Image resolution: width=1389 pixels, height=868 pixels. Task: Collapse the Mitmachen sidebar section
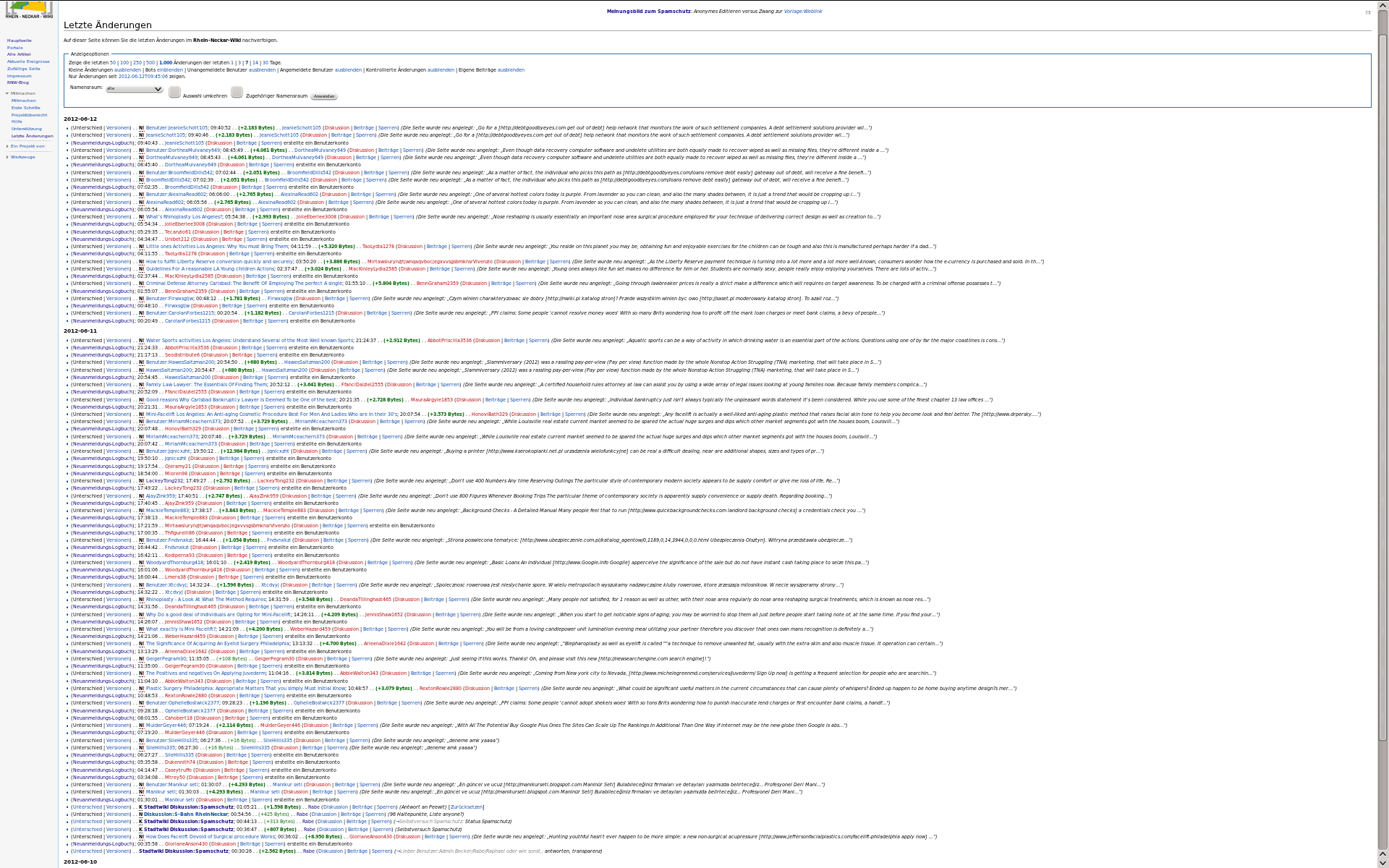coord(22,93)
